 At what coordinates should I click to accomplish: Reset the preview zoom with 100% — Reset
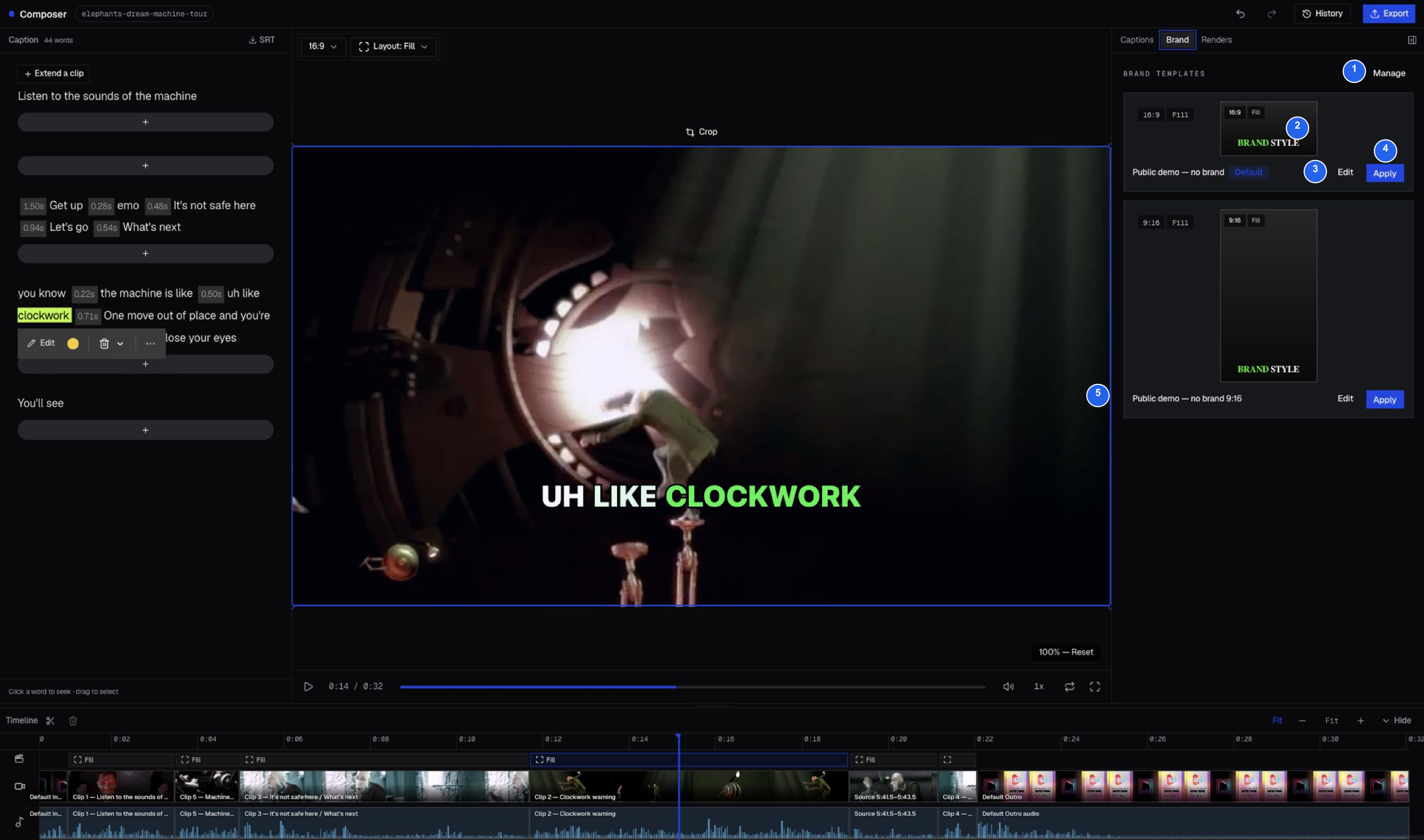[x=1066, y=652]
